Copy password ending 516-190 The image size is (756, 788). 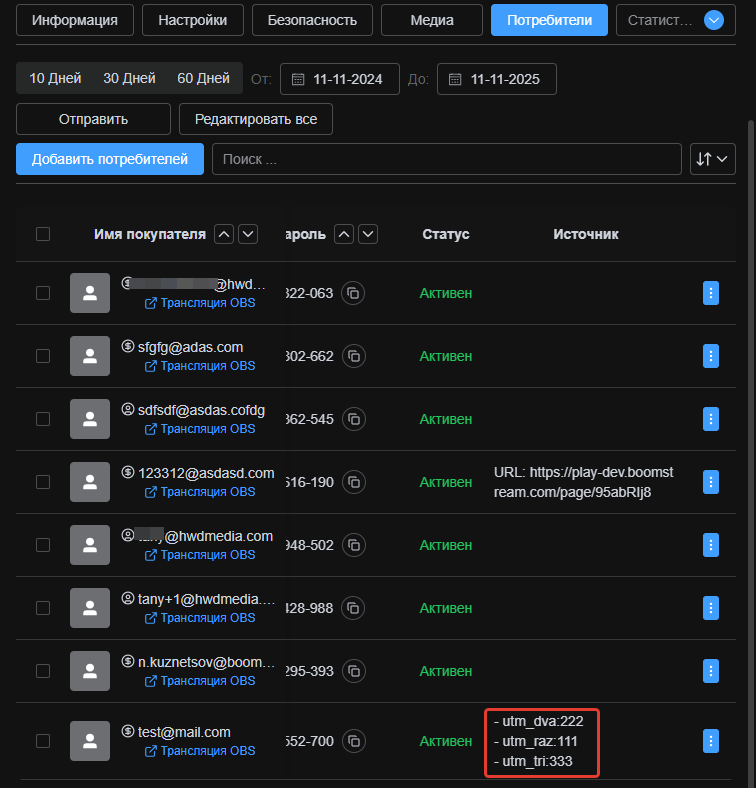click(x=354, y=482)
